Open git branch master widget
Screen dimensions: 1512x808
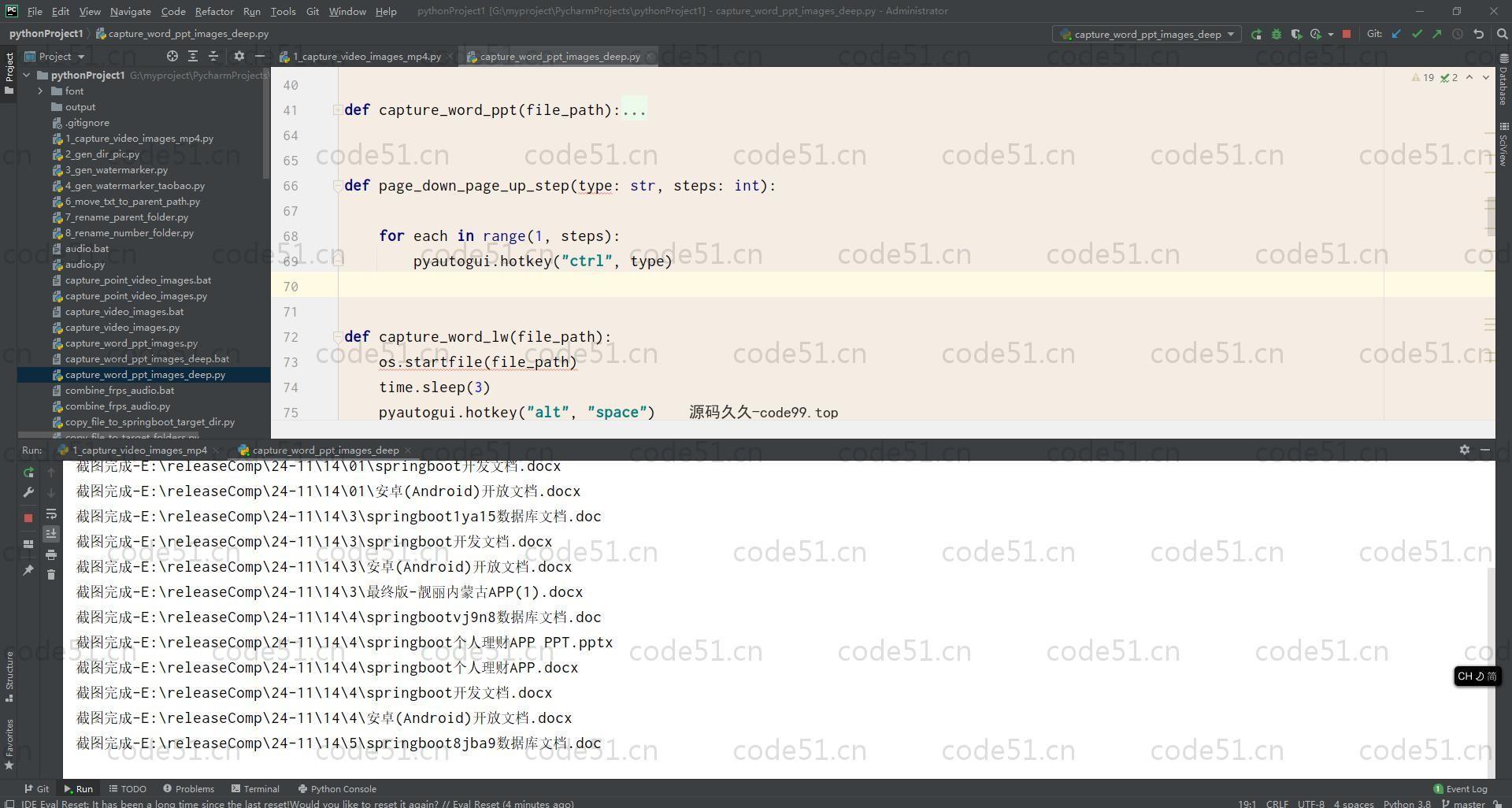tap(1463, 803)
